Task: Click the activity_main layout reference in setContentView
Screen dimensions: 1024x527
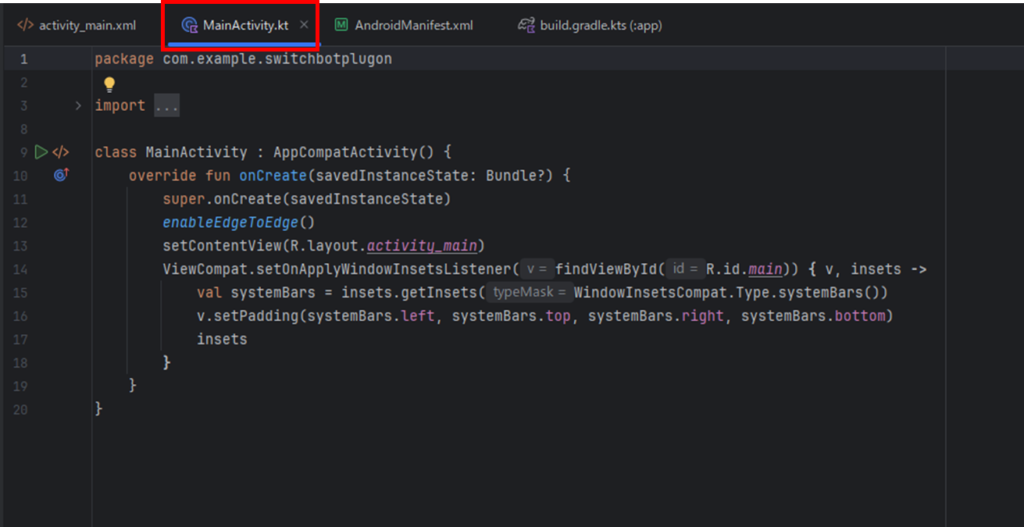Action: (425, 246)
